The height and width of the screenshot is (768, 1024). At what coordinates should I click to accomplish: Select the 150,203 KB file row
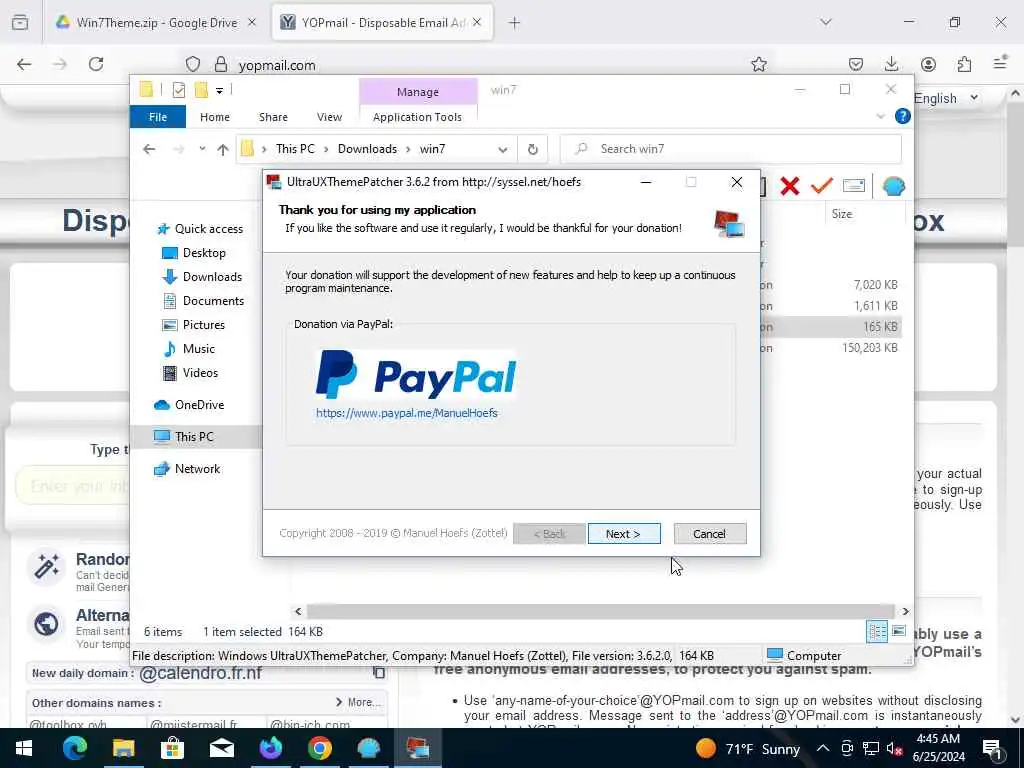(833, 348)
